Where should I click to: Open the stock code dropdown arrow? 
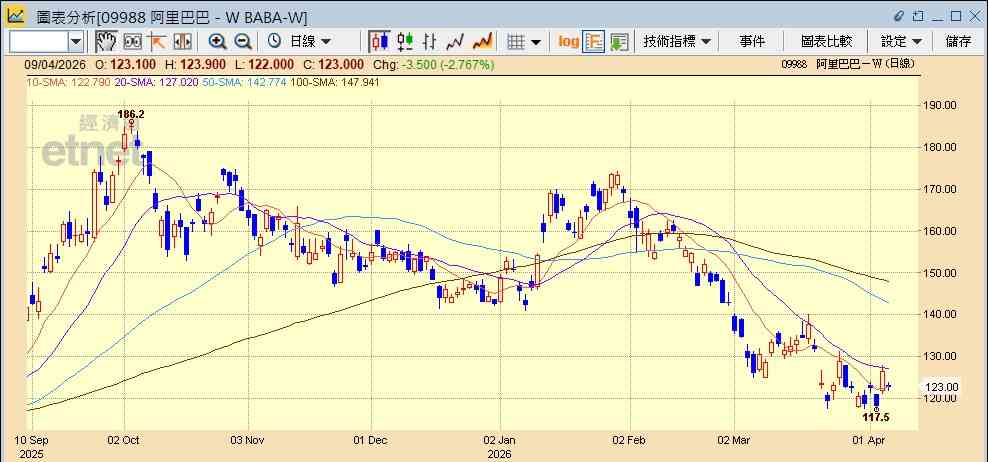[x=76, y=42]
